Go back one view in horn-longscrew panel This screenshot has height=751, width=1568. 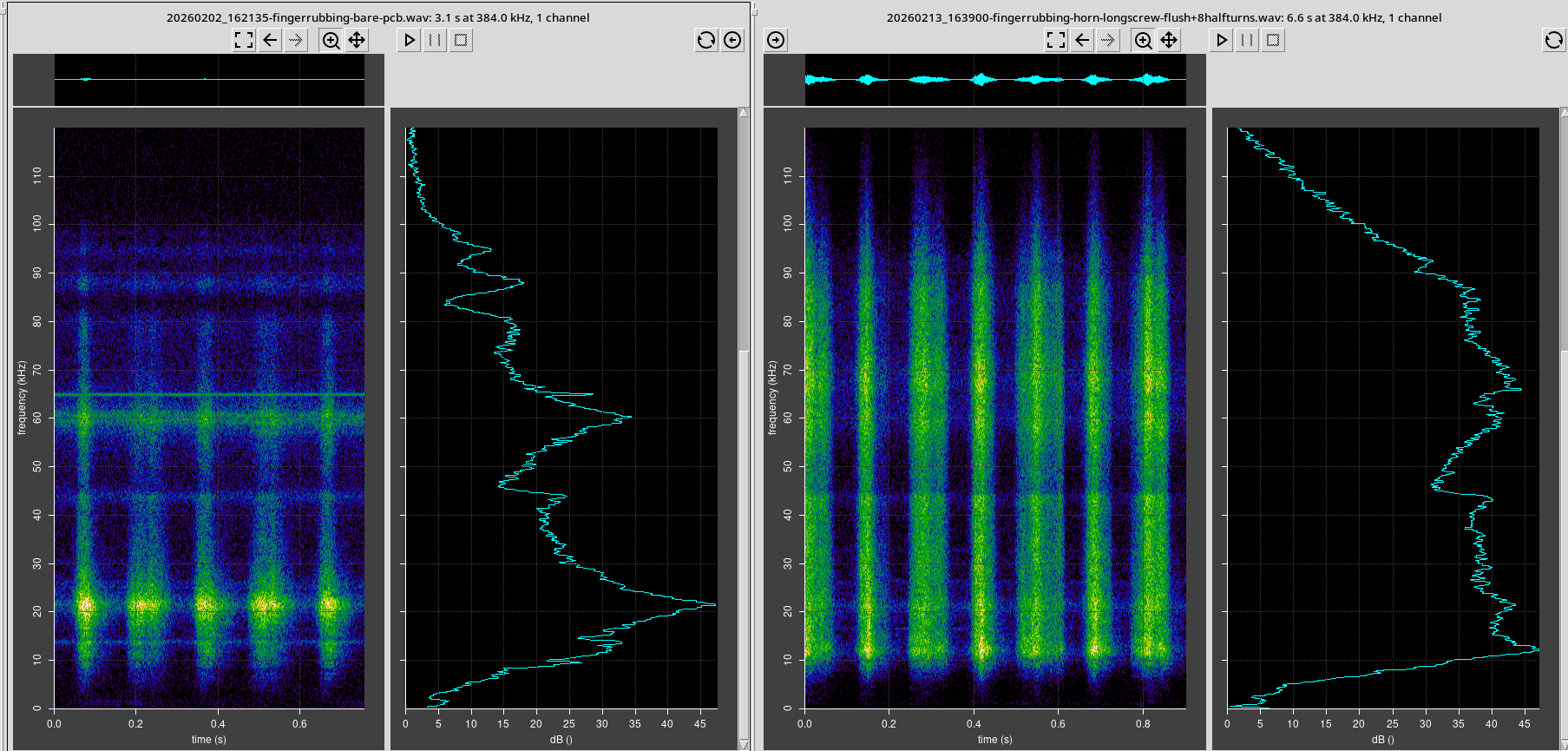[1082, 40]
